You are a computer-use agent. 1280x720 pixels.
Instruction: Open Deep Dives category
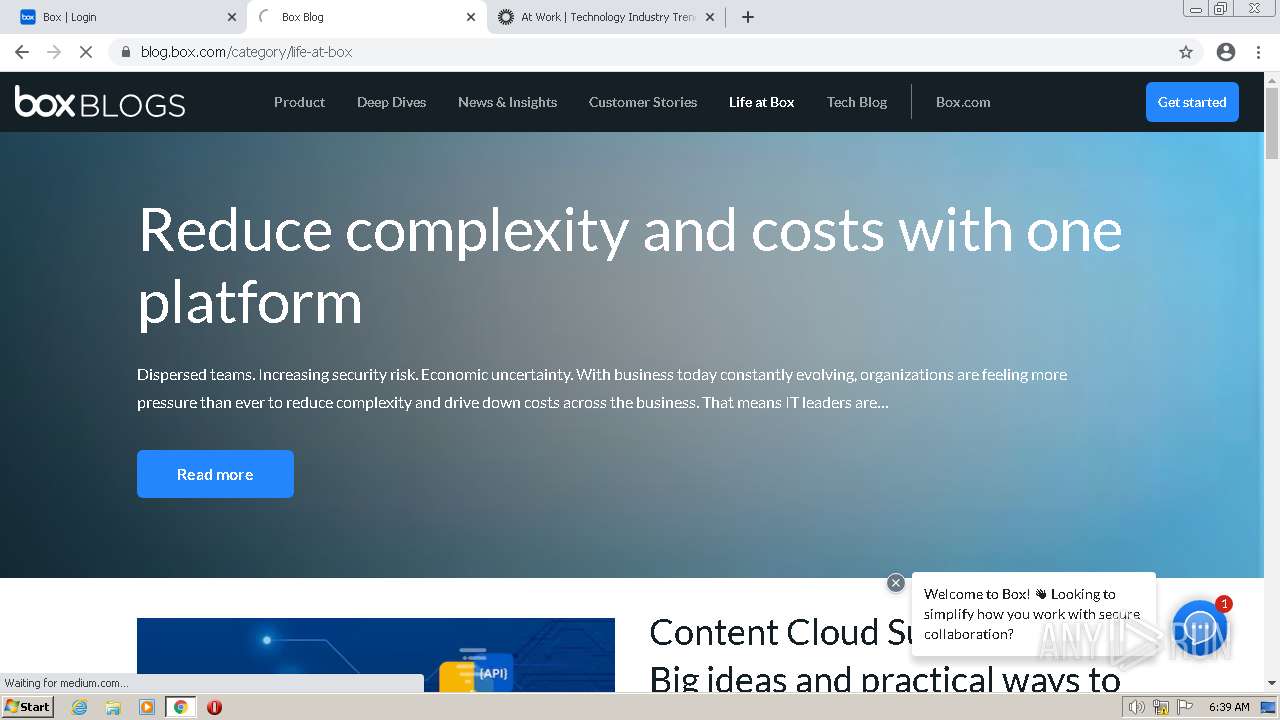(391, 102)
